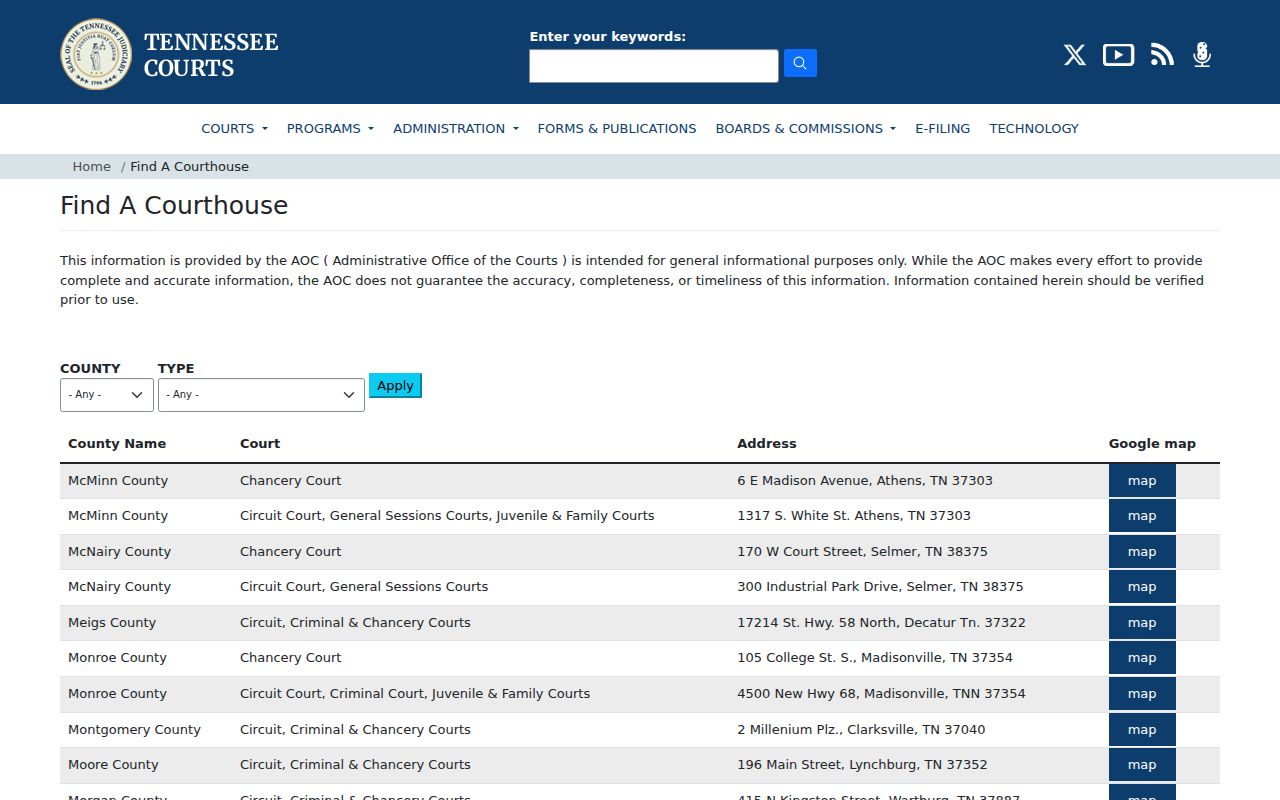Open the podcast microphone icon
This screenshot has height=800, width=1280.
[x=1202, y=55]
